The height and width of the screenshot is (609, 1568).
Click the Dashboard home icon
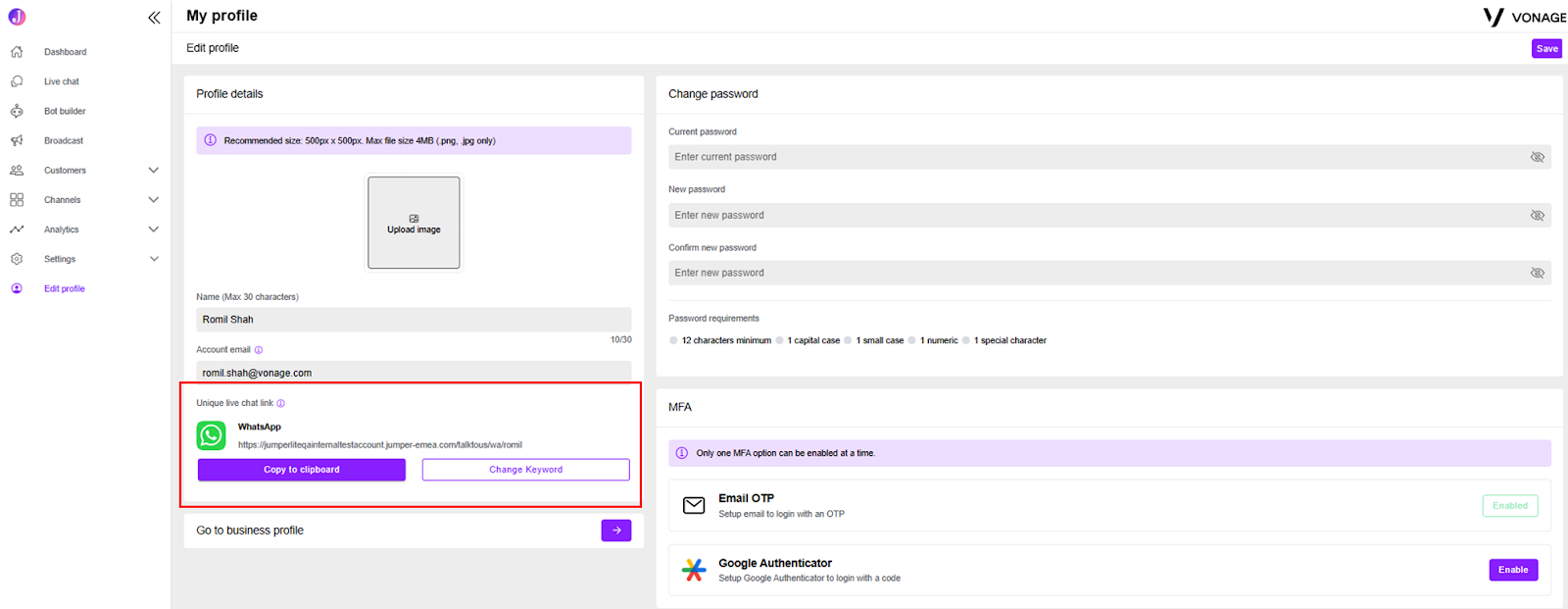17,52
